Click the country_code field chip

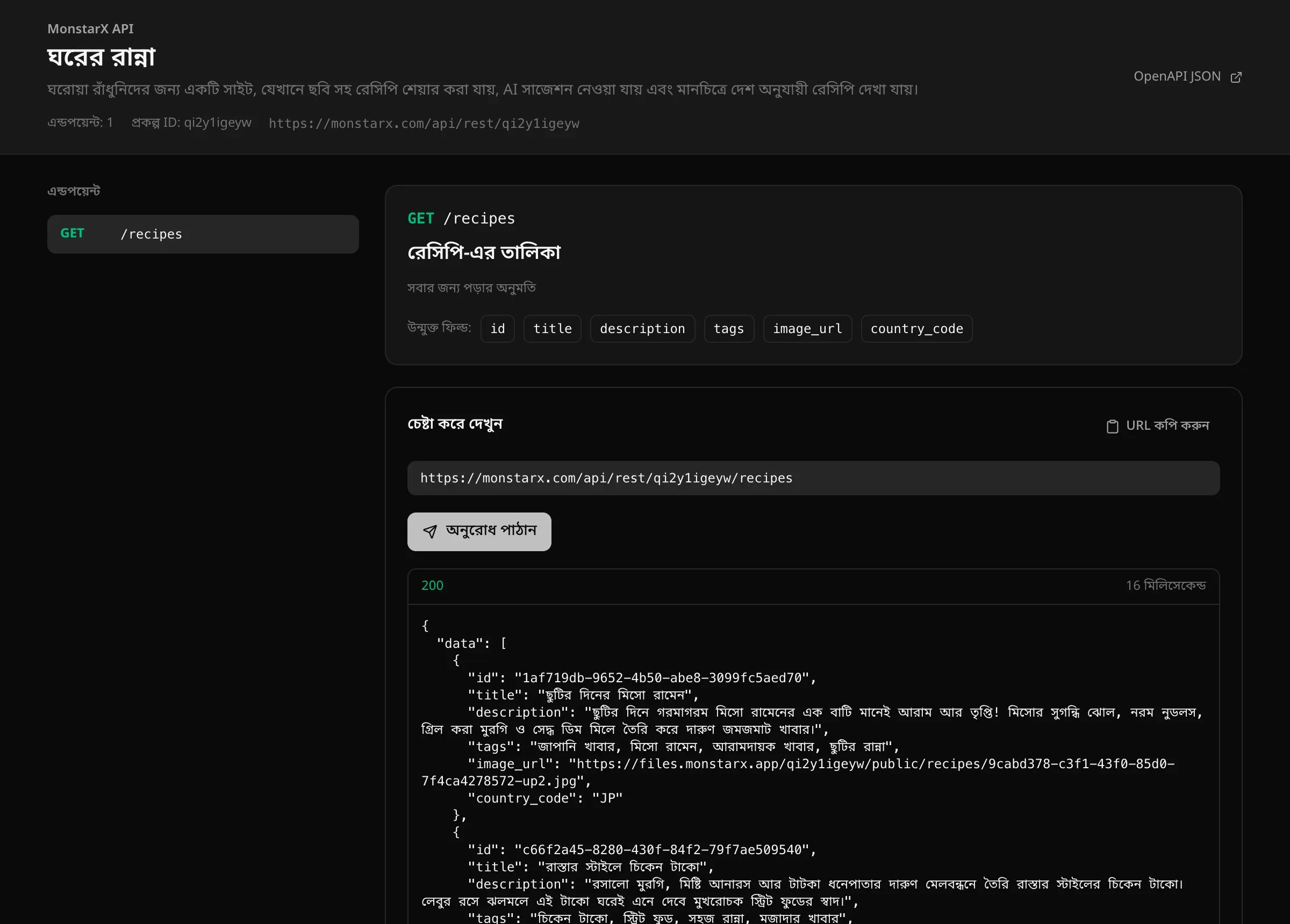pyautogui.click(x=917, y=329)
